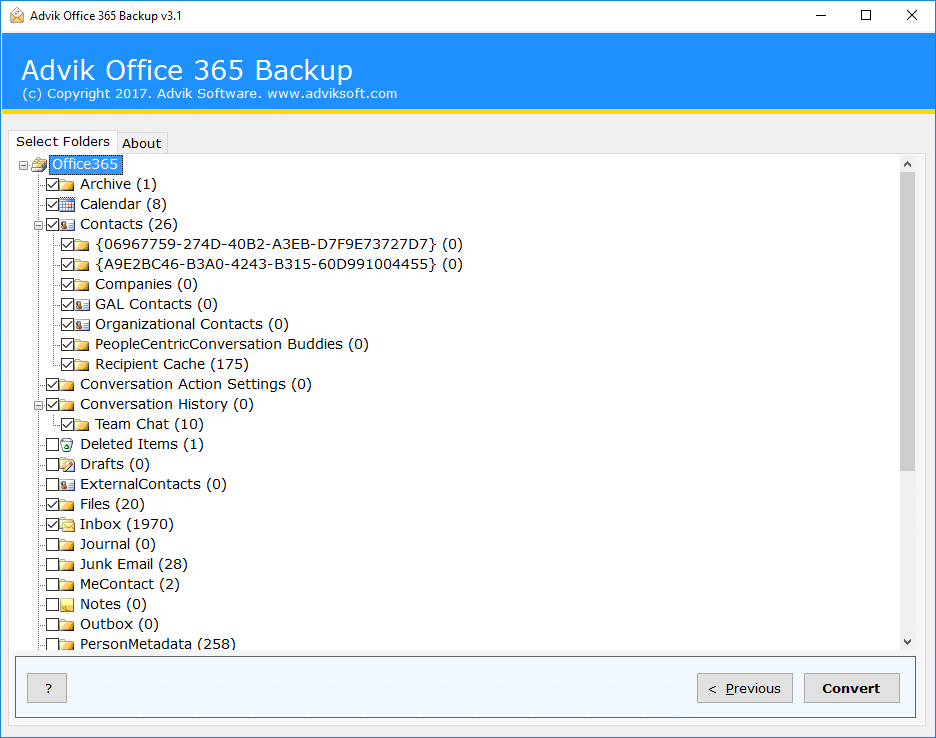Click the PeopleCentricConversation Buddies folder icon
The height and width of the screenshot is (738, 936).
[x=82, y=345]
